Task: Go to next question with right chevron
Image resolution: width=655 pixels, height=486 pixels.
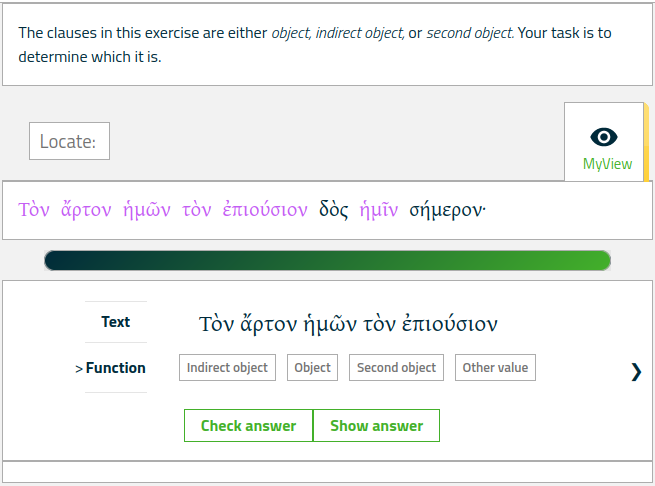Action: pyautogui.click(x=636, y=371)
